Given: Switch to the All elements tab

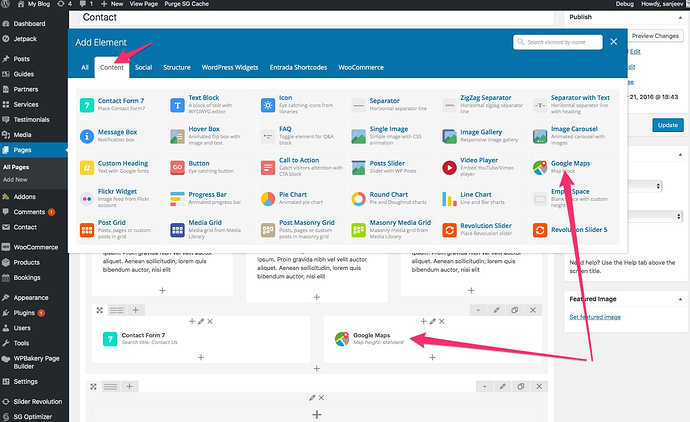Looking at the screenshot, I should (85, 67).
